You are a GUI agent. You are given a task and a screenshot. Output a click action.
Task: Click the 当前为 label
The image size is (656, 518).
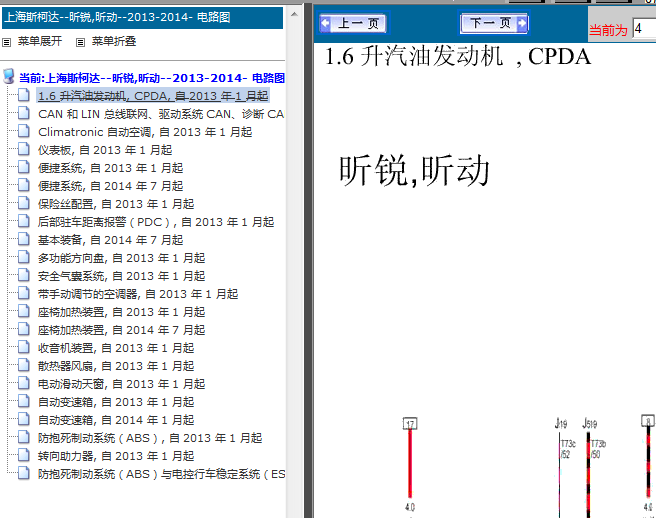tap(608, 30)
